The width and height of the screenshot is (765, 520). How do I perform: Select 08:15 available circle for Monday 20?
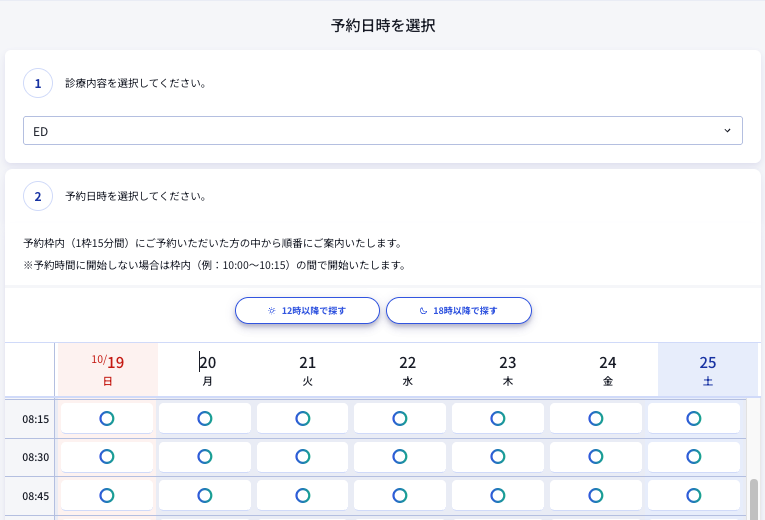[205, 418]
